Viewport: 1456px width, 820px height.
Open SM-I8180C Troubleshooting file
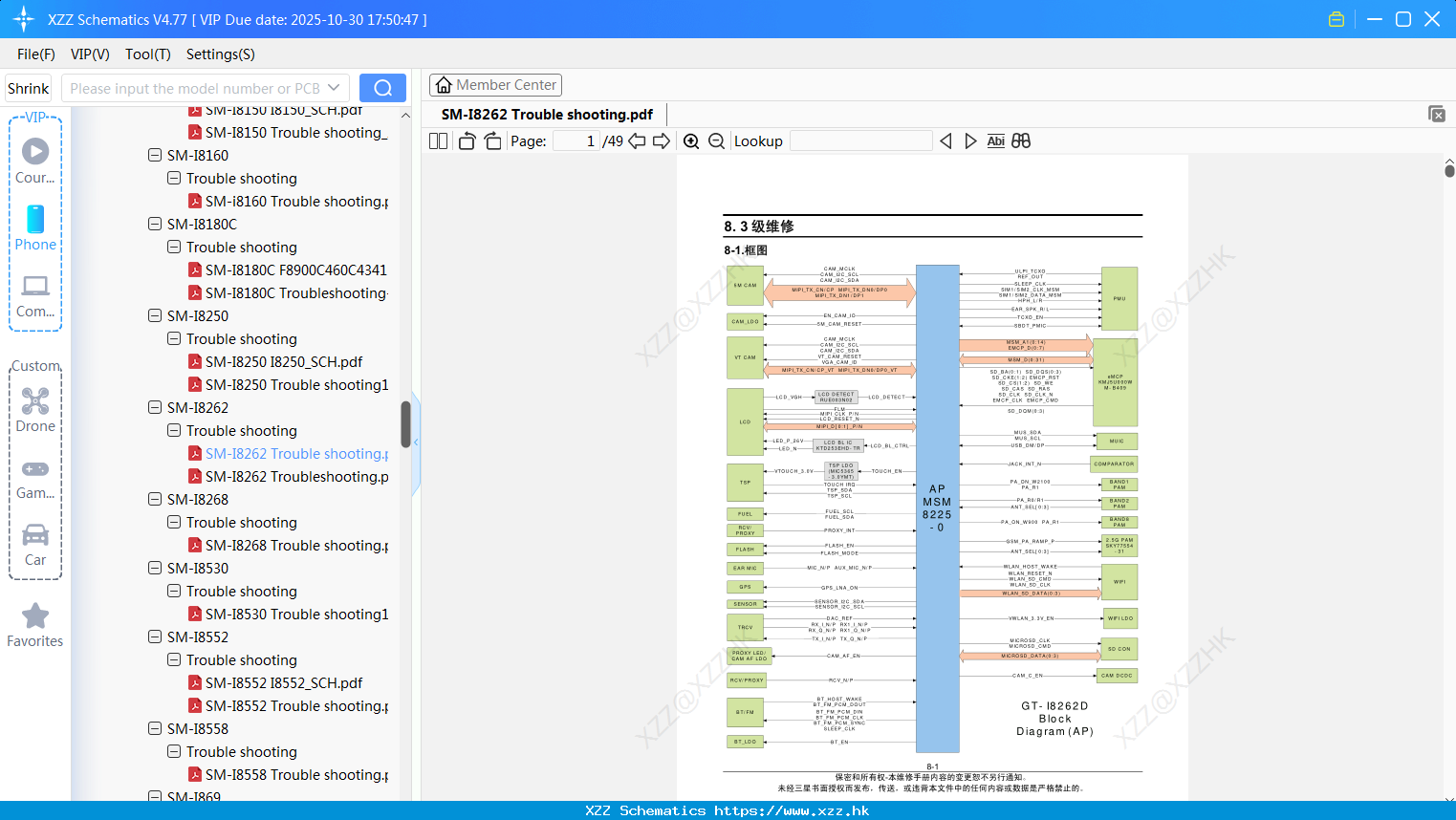tap(296, 293)
